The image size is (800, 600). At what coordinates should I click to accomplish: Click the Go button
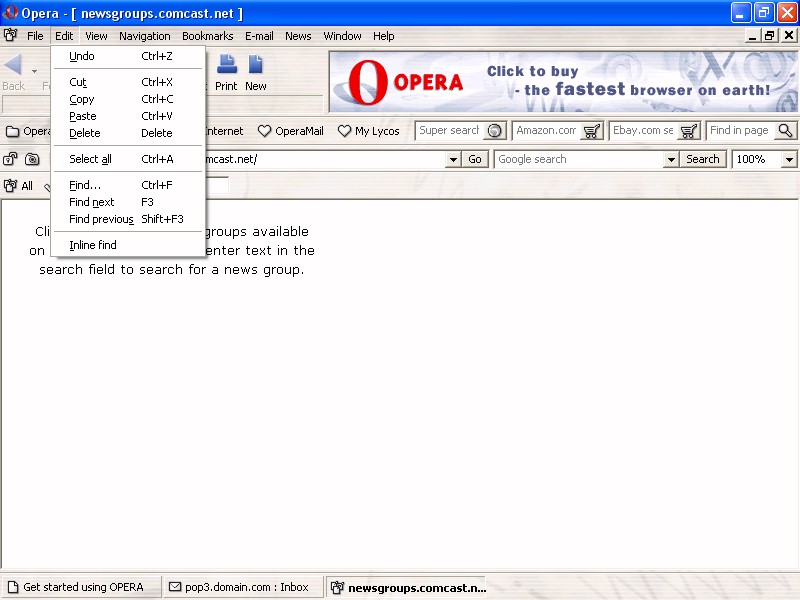tap(474, 160)
